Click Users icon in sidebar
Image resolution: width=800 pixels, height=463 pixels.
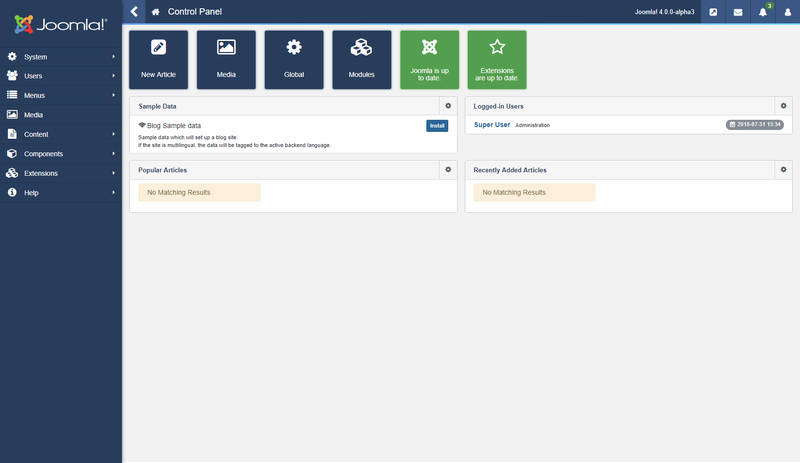click(12, 76)
